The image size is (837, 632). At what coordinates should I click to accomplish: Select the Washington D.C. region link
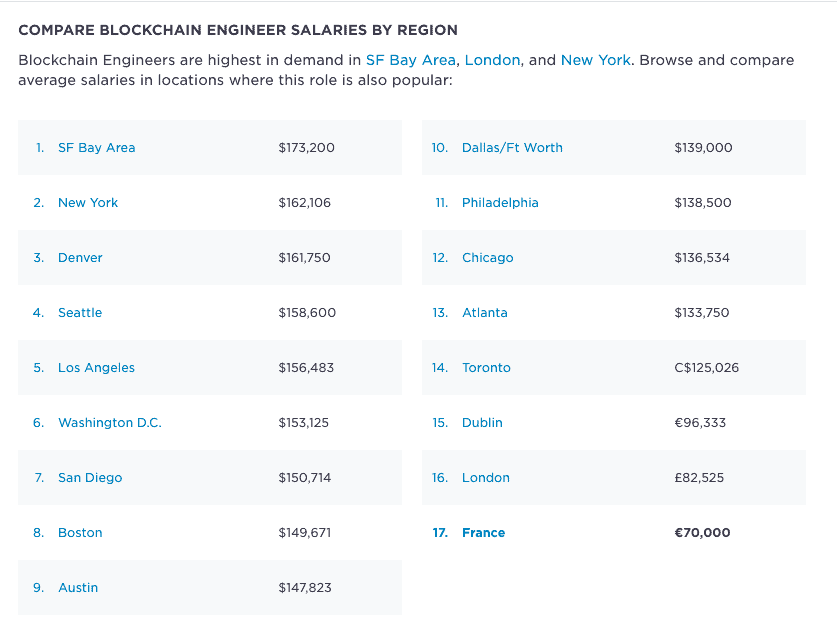(109, 422)
